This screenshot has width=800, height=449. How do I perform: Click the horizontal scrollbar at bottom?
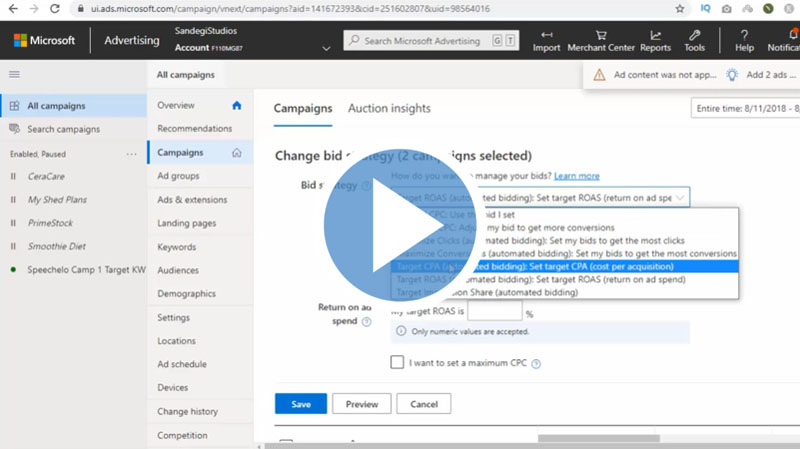[598, 438]
